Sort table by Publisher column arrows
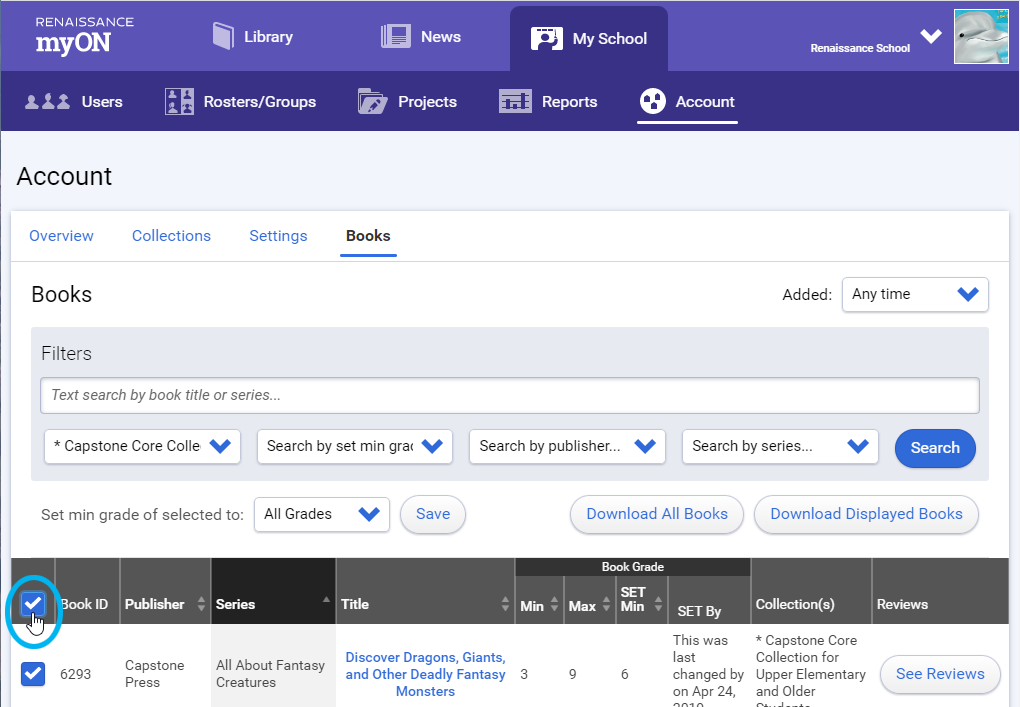 pyautogui.click(x=201, y=604)
